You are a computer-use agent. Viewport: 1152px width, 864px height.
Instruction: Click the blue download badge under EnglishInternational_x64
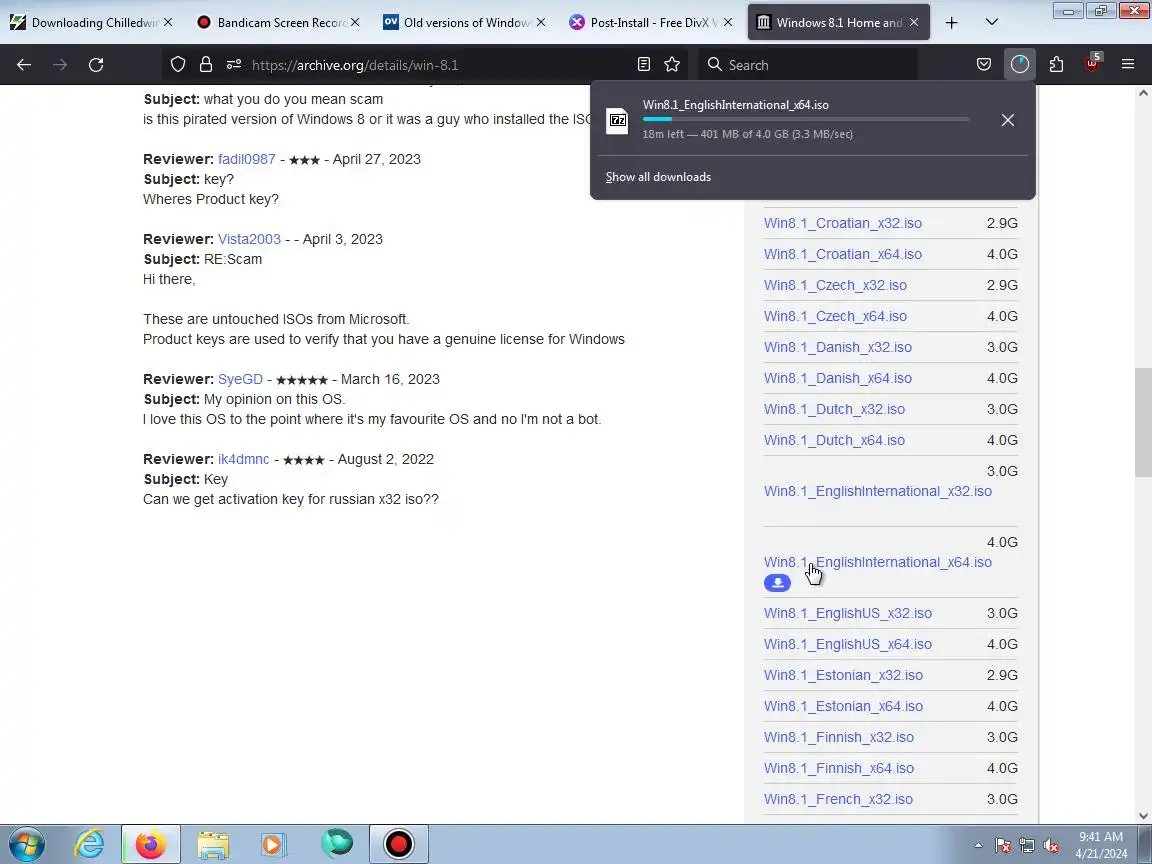pyautogui.click(x=777, y=583)
